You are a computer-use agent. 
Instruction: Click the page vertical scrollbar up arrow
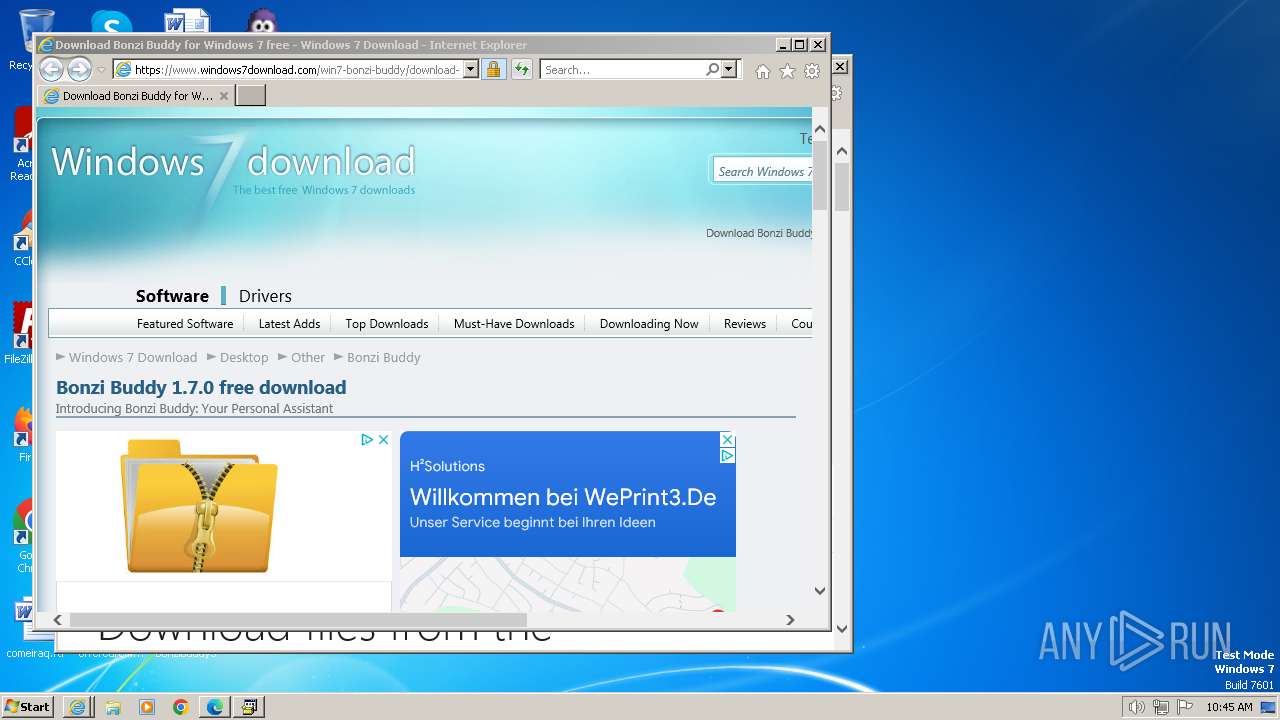(820, 130)
